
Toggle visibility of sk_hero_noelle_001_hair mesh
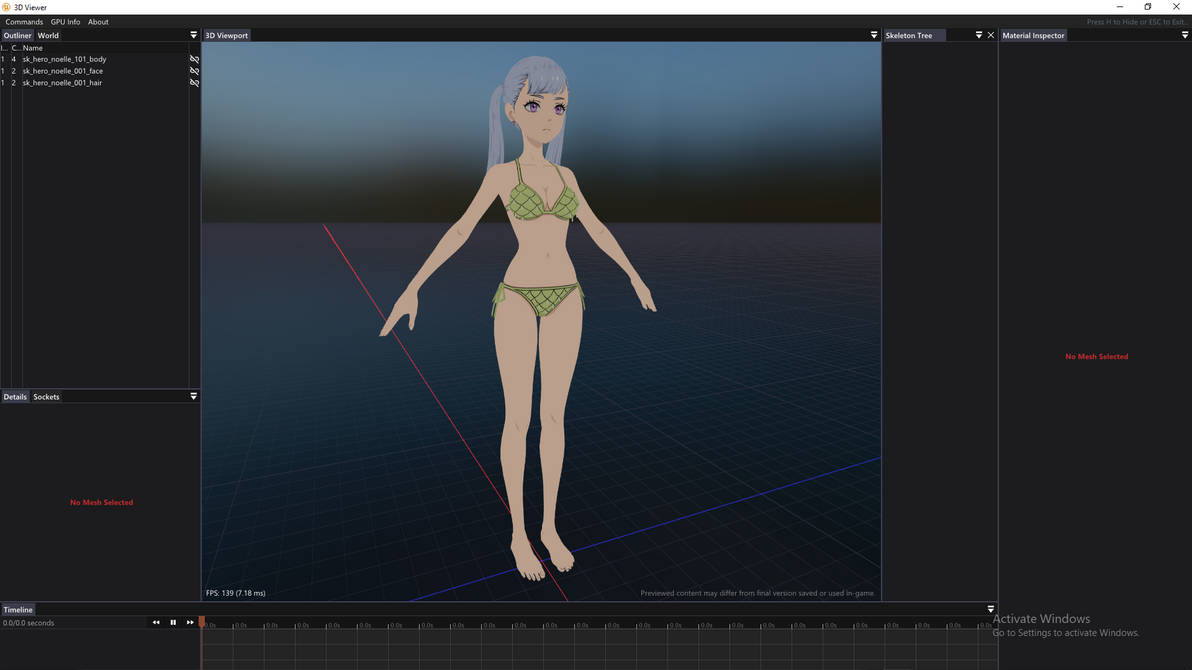[194, 83]
